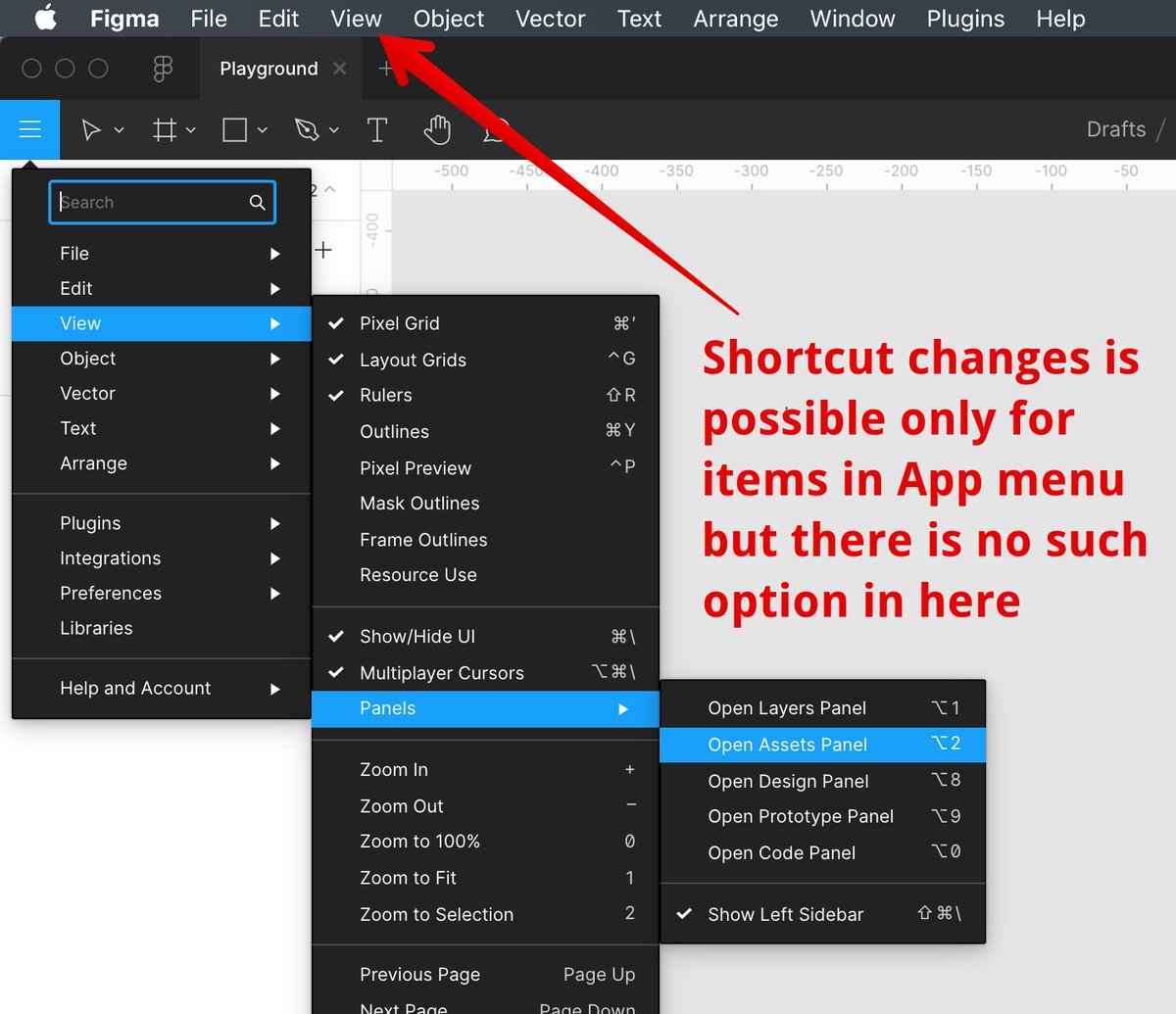Choose Open Design Panel
The image size is (1176, 1014).
coord(823,781)
